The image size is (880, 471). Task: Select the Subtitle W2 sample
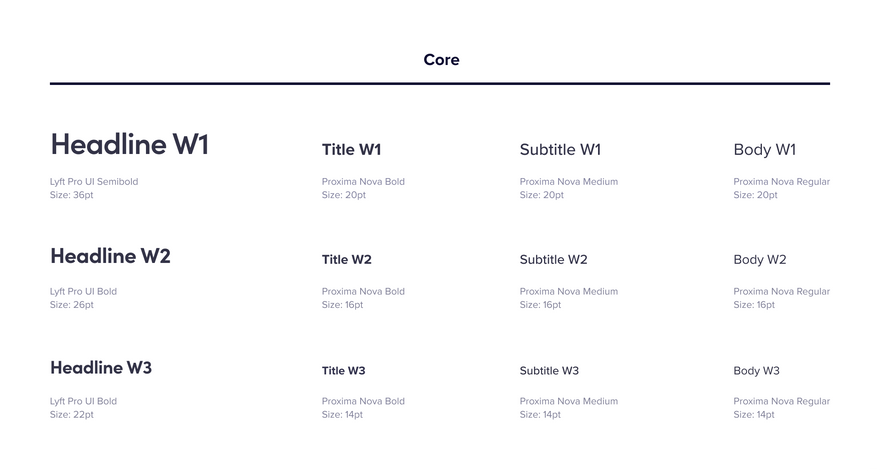pos(553,259)
